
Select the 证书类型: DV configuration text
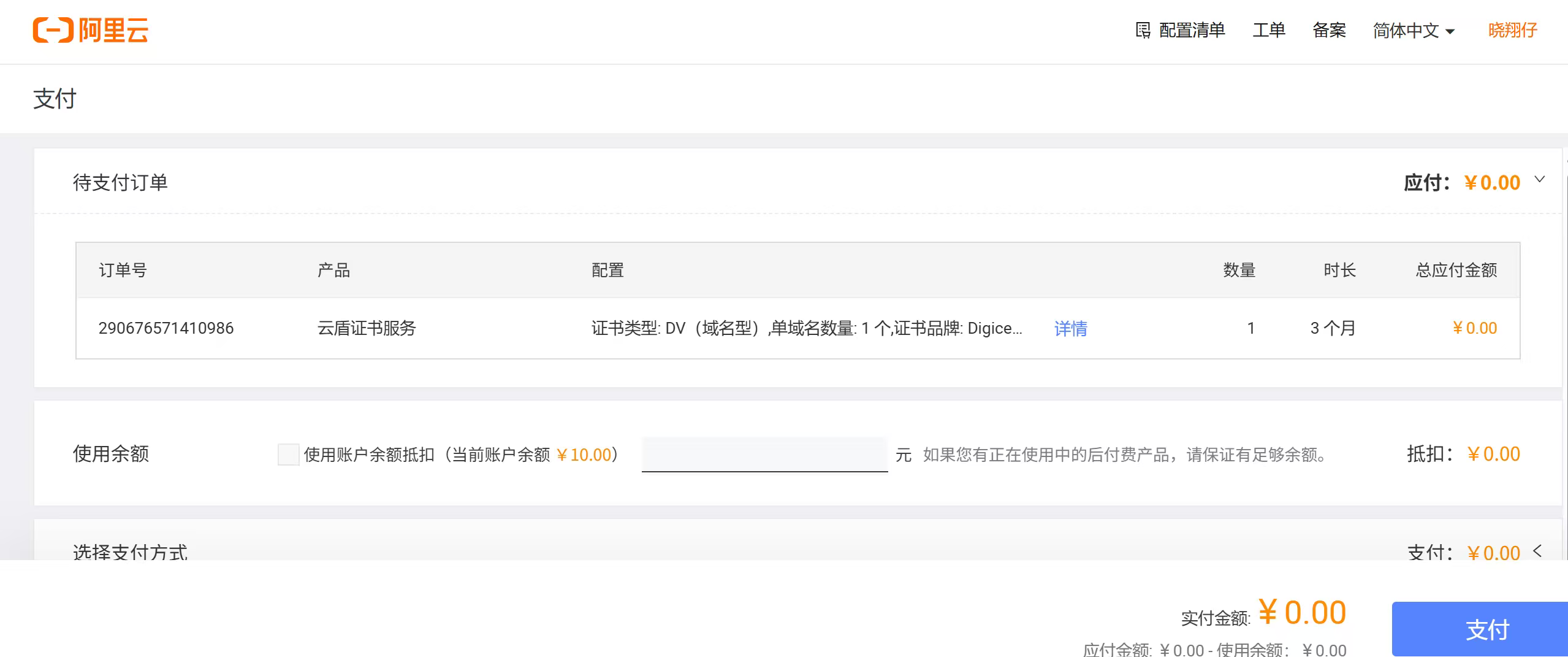[807, 328]
